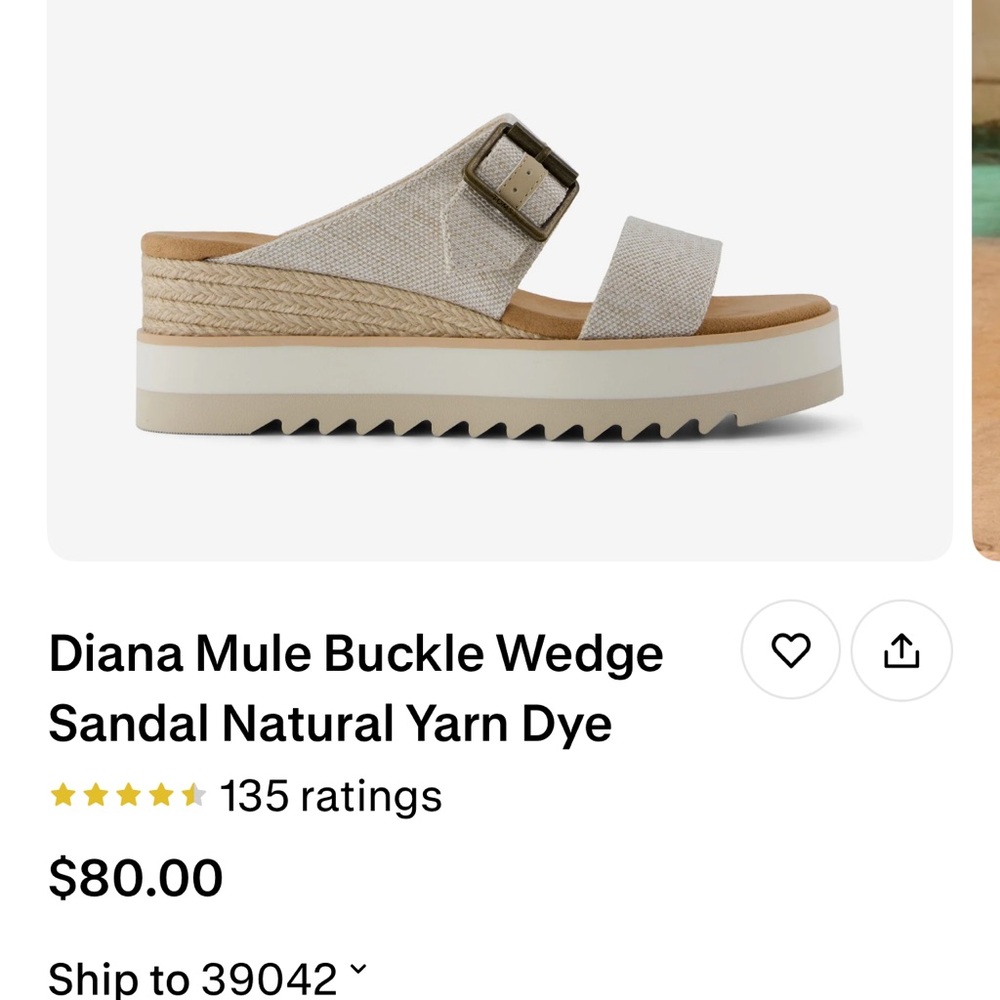Image resolution: width=1000 pixels, height=1000 pixels.
Task: Add sandal to favorites with heart icon
Action: click(x=791, y=650)
